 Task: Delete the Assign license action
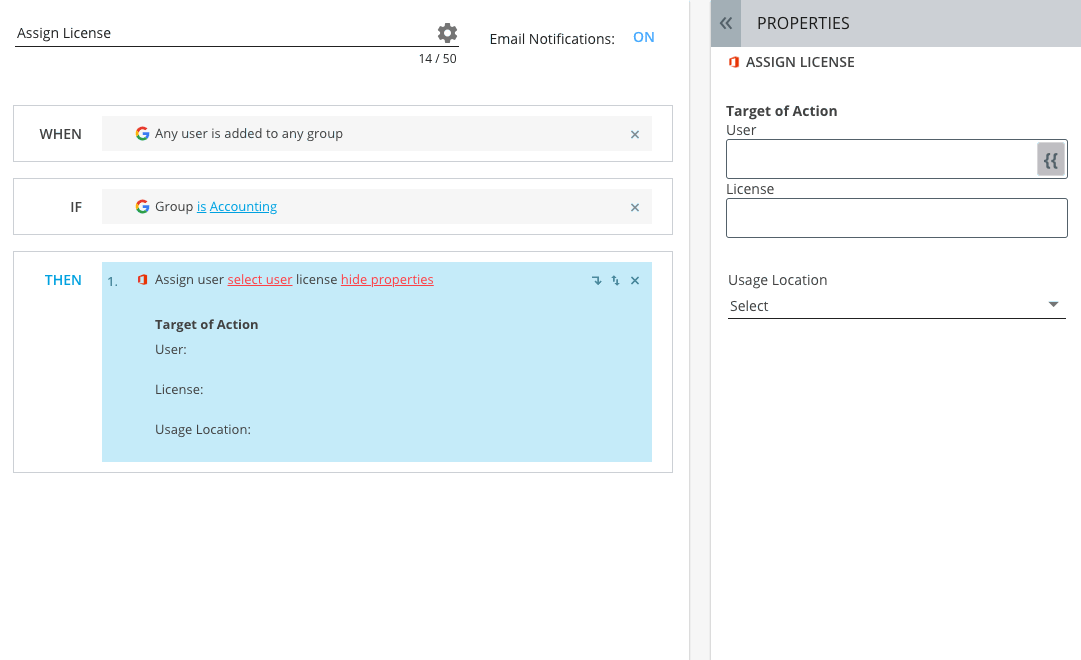[x=634, y=280]
